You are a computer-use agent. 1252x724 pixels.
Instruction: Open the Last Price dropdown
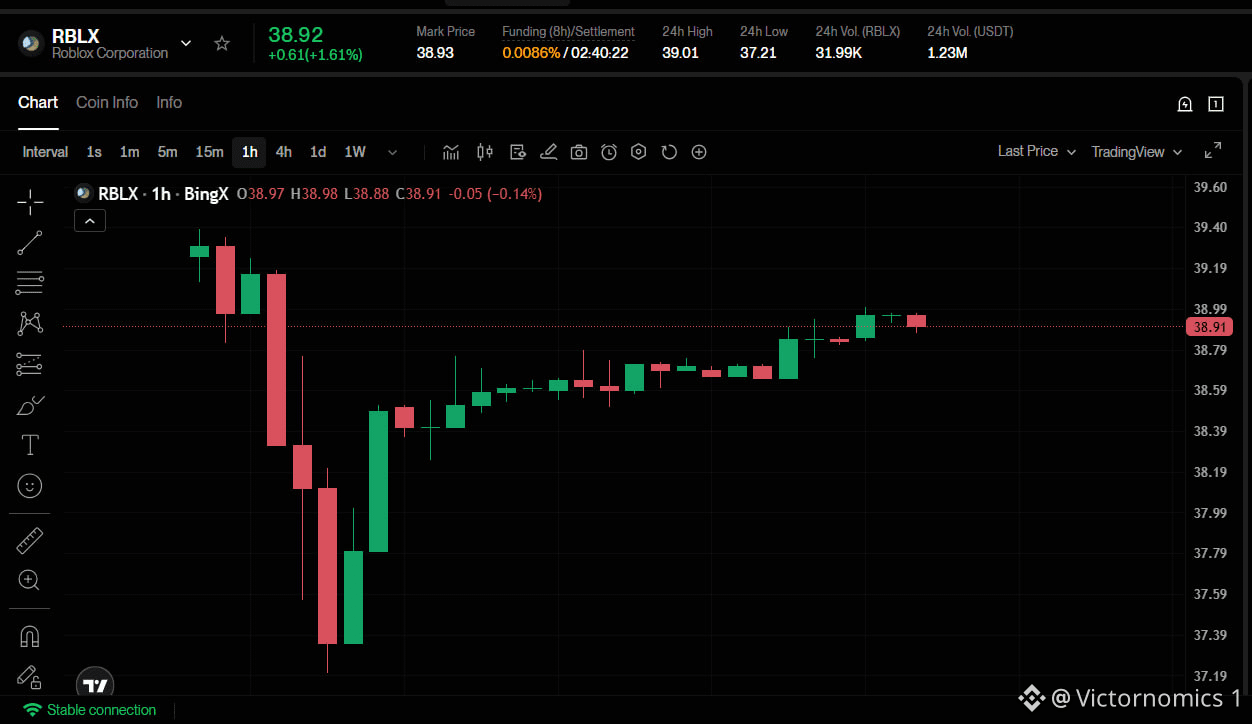tap(1037, 151)
